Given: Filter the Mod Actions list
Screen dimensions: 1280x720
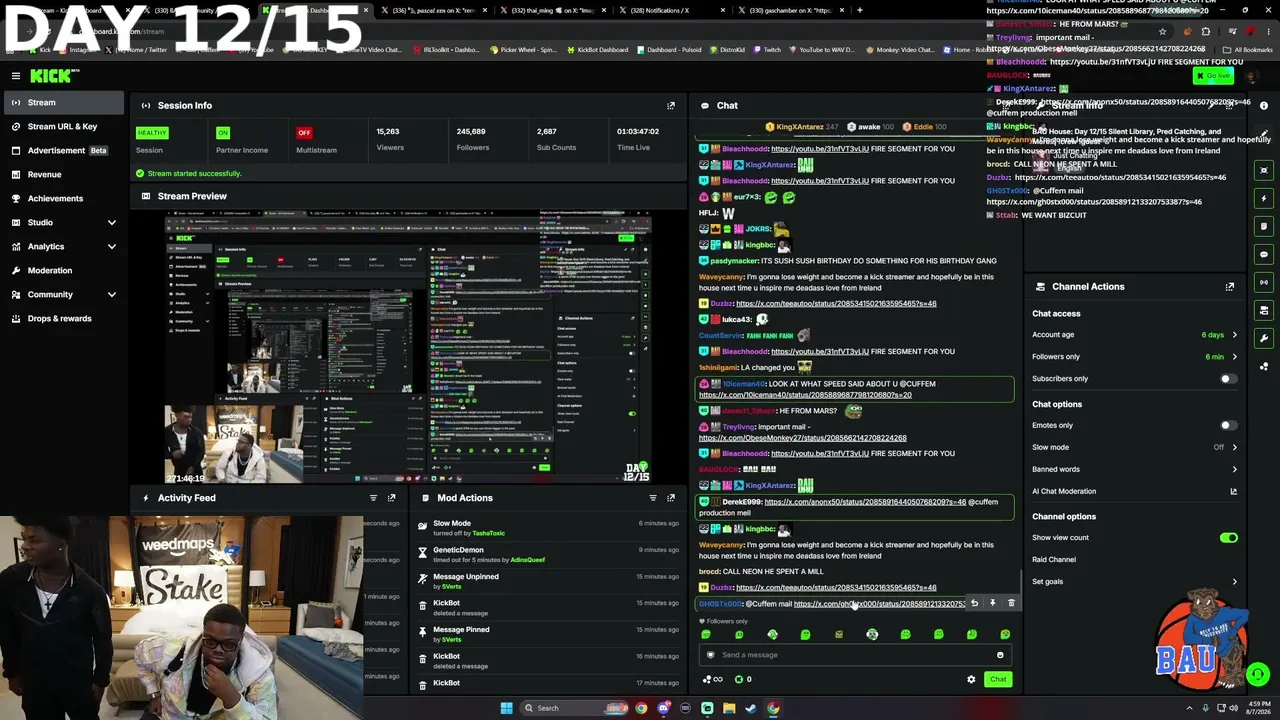Looking at the screenshot, I should click(x=653, y=498).
